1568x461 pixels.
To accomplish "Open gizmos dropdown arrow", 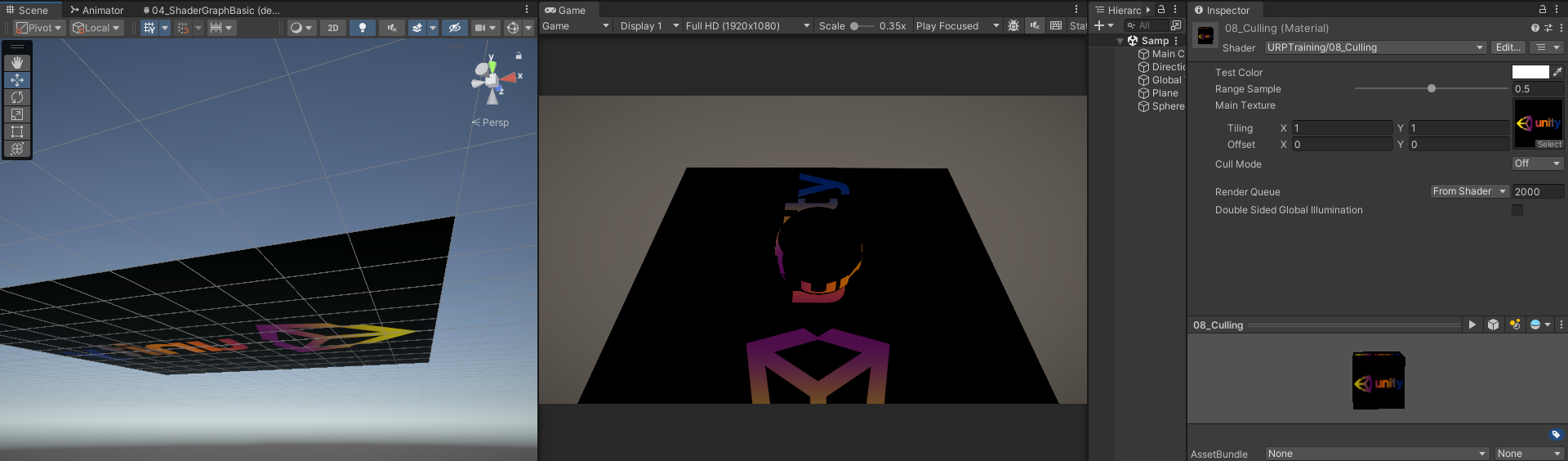I will pyautogui.click(x=528, y=28).
